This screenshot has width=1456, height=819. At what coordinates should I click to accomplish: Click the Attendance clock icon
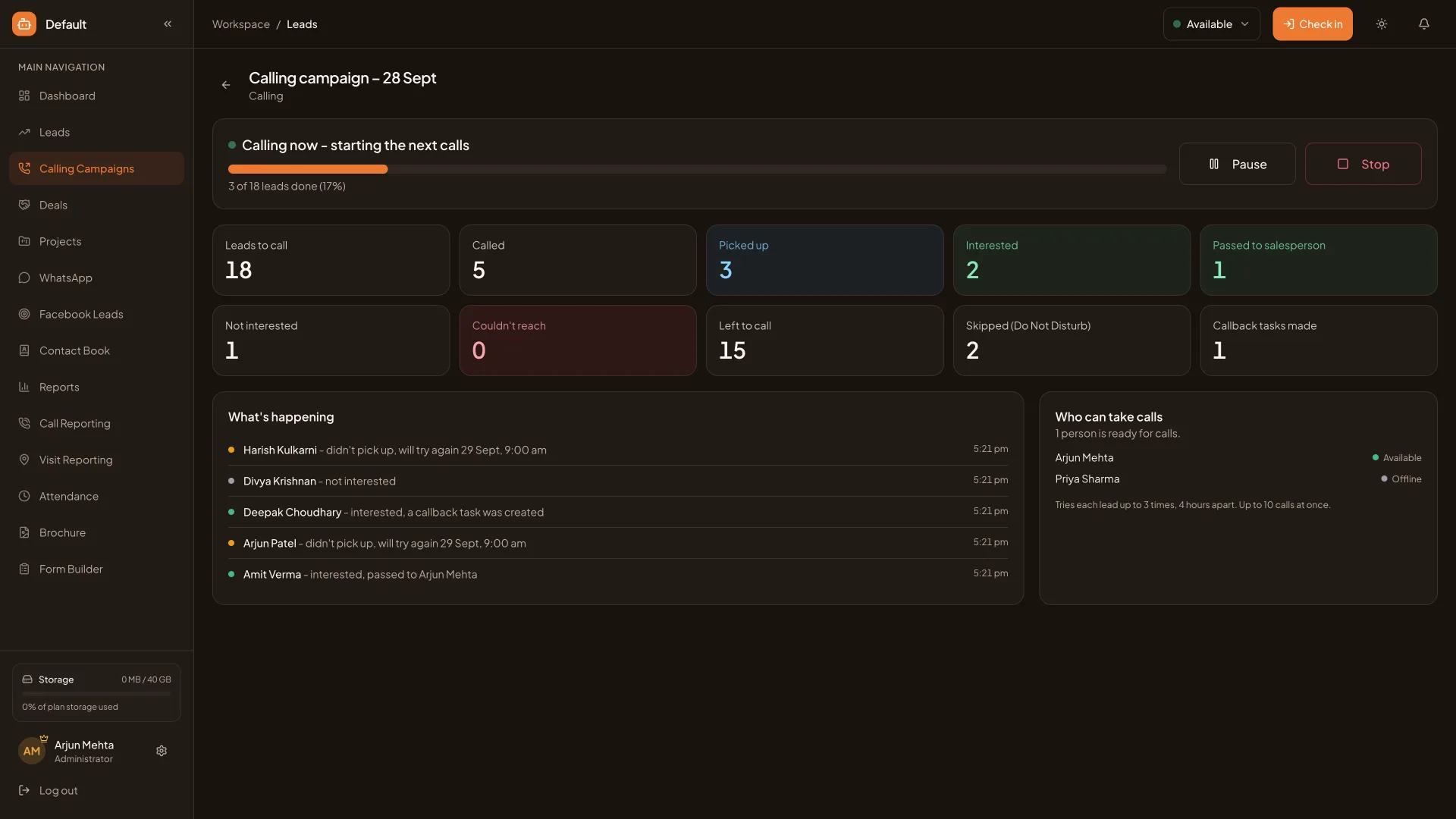click(x=24, y=496)
